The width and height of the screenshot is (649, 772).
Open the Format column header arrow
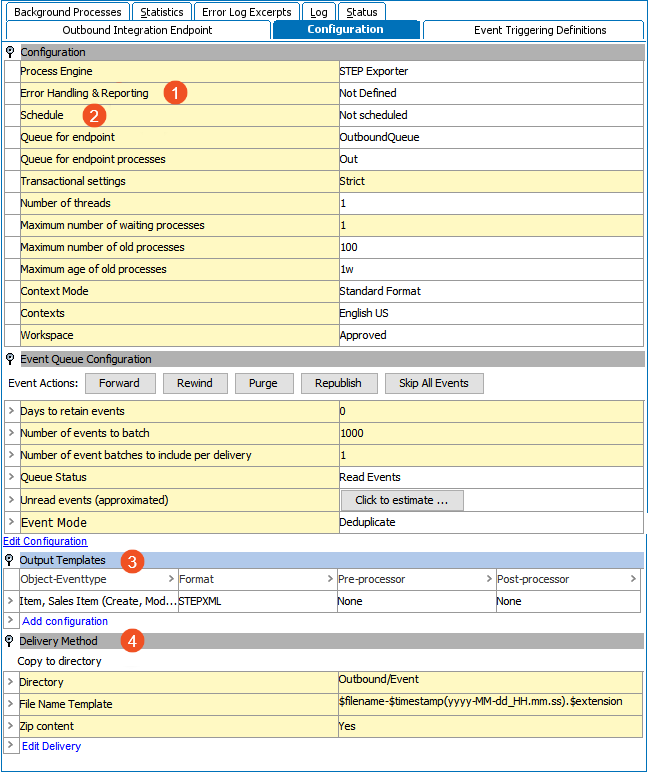click(x=330, y=579)
